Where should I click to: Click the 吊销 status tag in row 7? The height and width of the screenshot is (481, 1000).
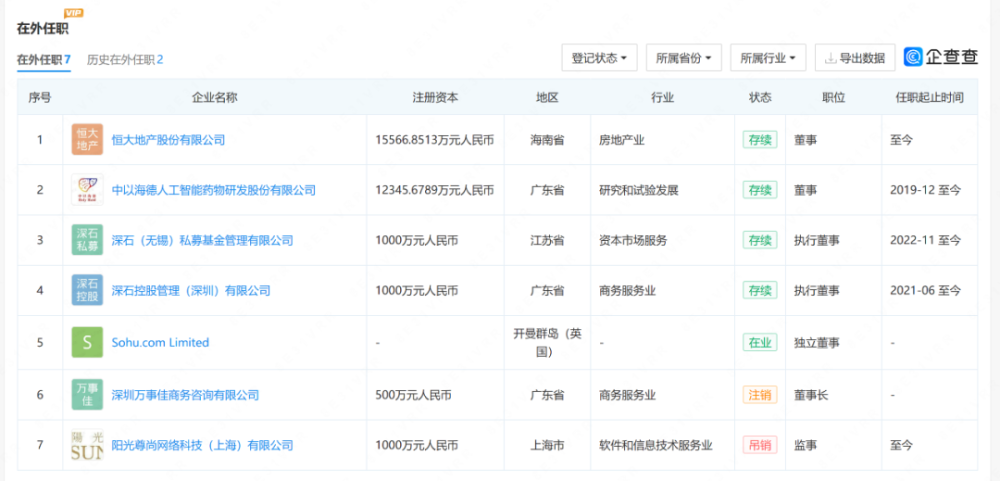point(760,445)
